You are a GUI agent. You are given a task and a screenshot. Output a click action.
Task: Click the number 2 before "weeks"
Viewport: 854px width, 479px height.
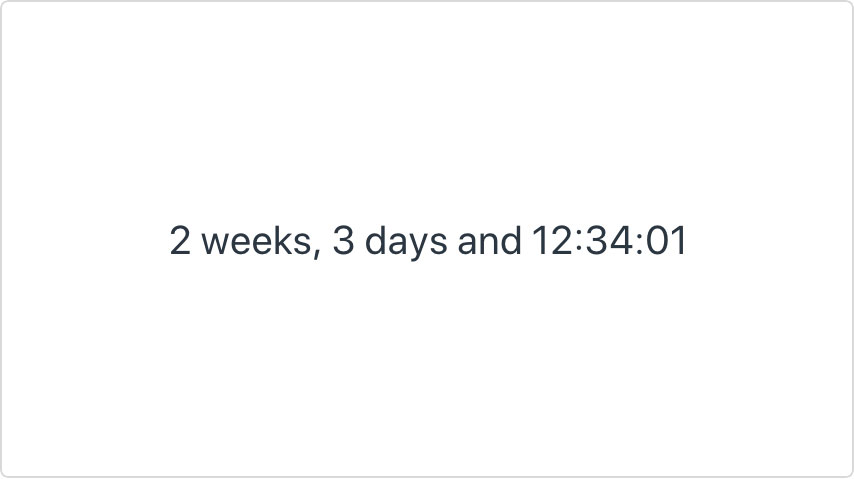[x=180, y=240]
